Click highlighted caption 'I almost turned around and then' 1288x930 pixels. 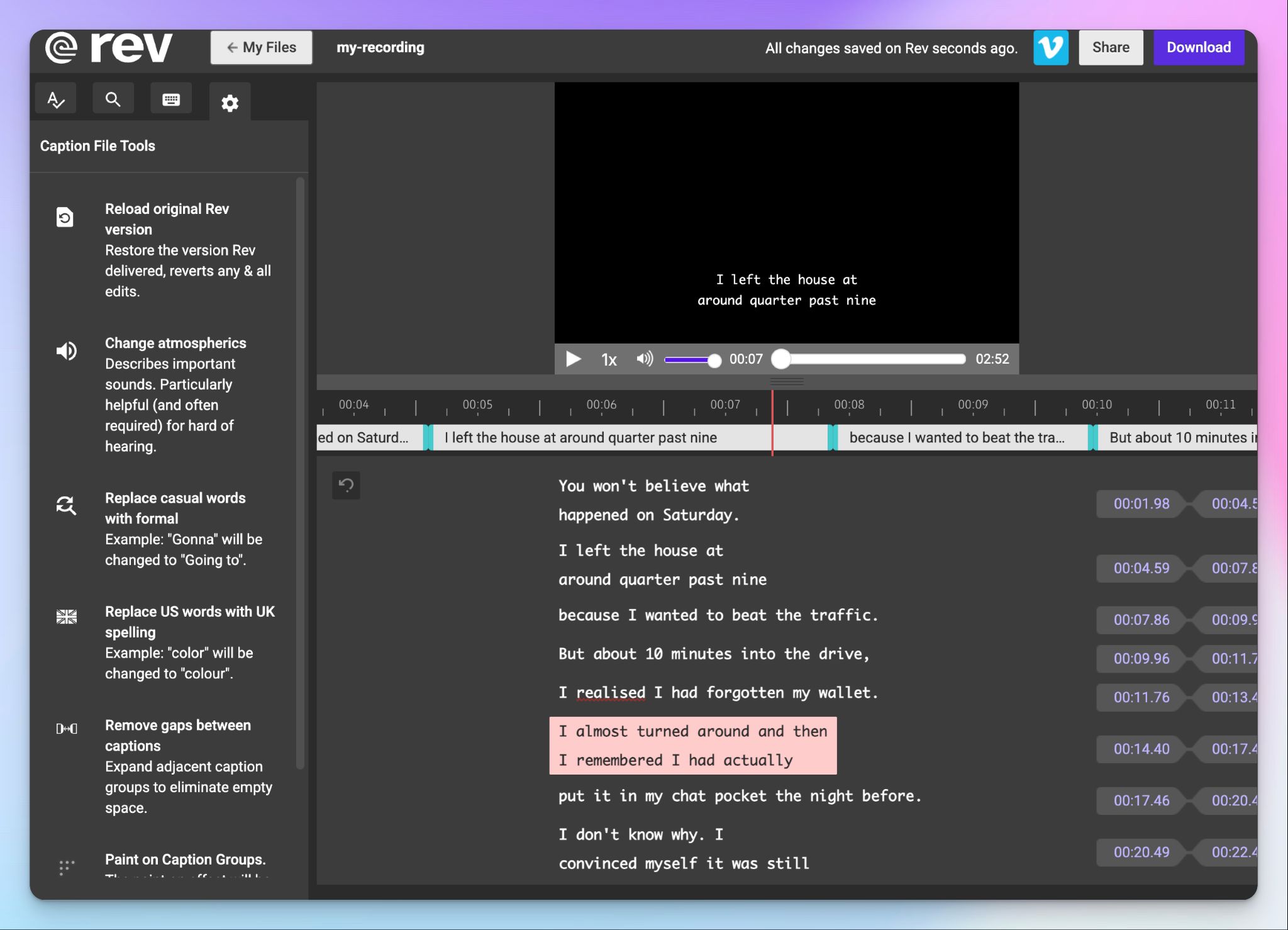[693, 731]
